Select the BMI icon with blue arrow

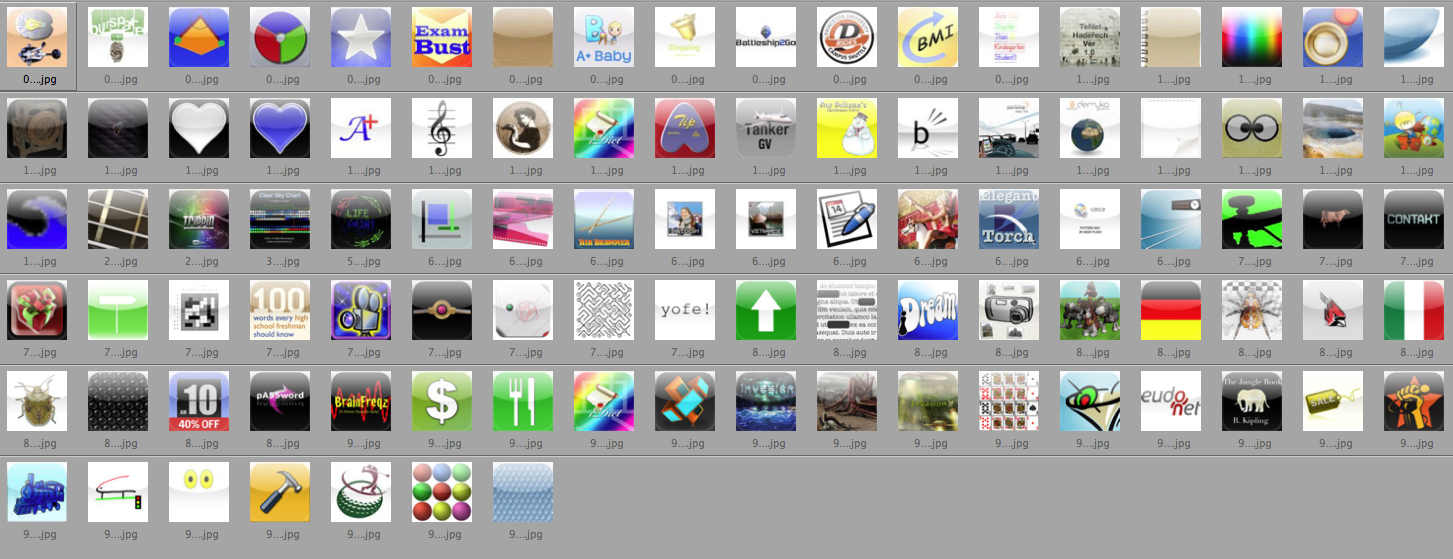coord(928,37)
